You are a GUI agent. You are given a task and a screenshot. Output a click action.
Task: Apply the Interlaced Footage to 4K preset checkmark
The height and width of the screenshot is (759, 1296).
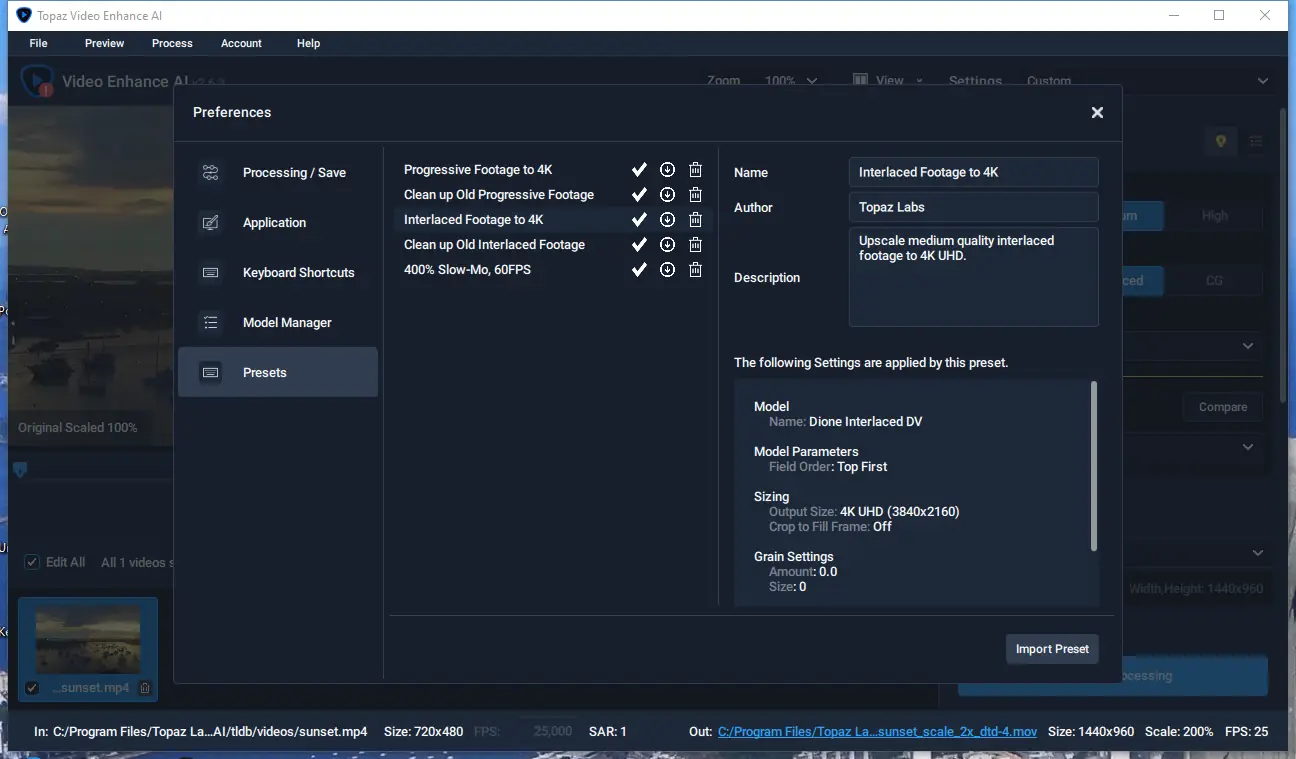(x=639, y=220)
